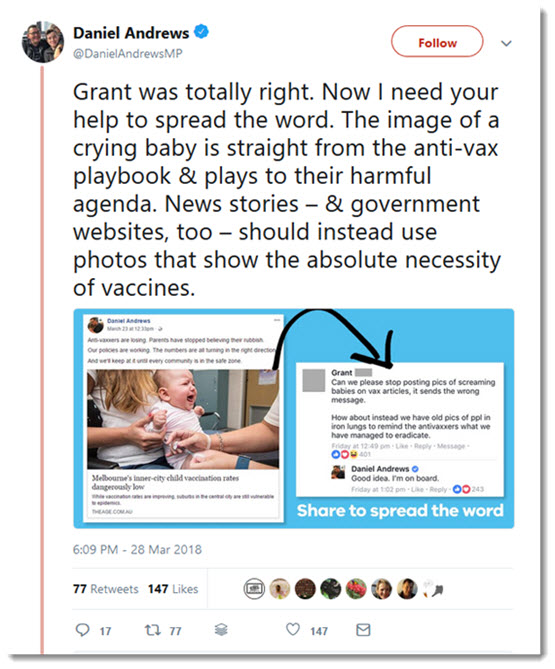
Task: Click the blue verified badge beside Daniel Andrews
Action: [201, 32]
